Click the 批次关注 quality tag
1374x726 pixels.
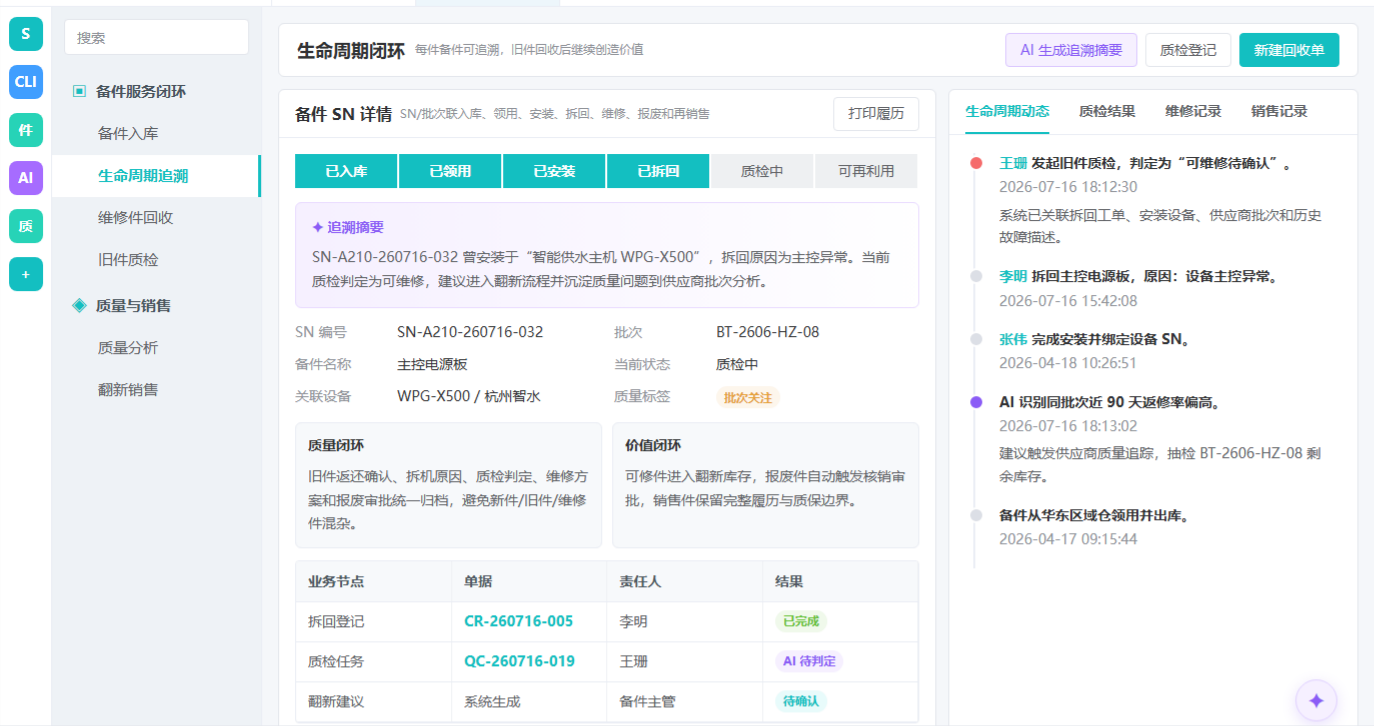(747, 397)
